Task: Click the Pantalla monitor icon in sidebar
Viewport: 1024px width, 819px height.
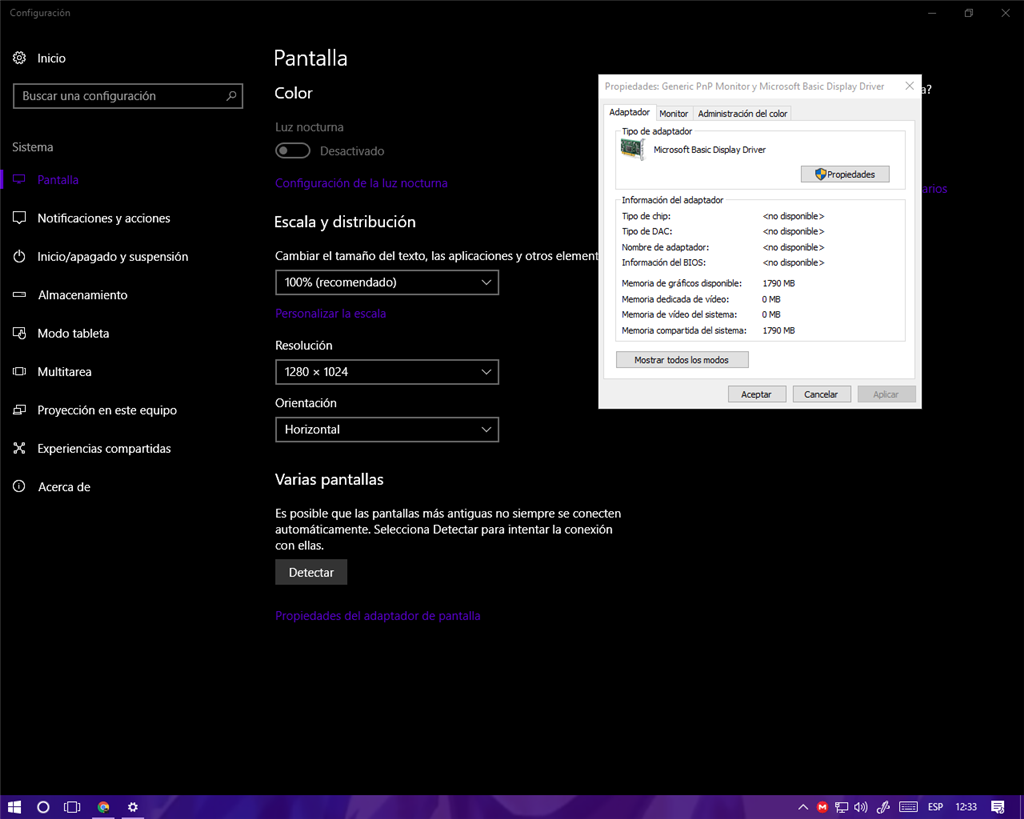Action: (x=20, y=180)
